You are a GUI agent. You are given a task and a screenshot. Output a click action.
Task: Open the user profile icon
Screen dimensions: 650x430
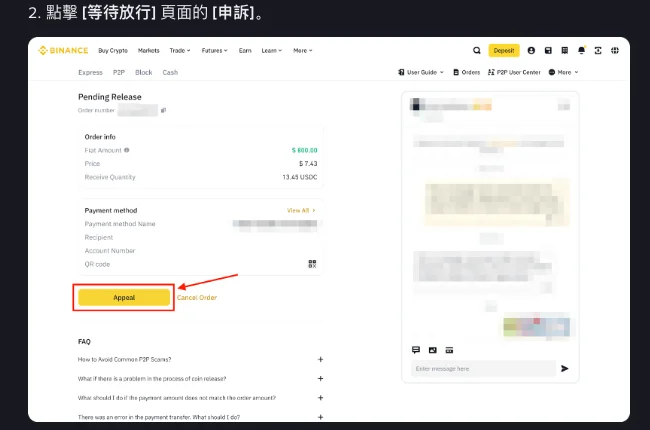(531, 51)
